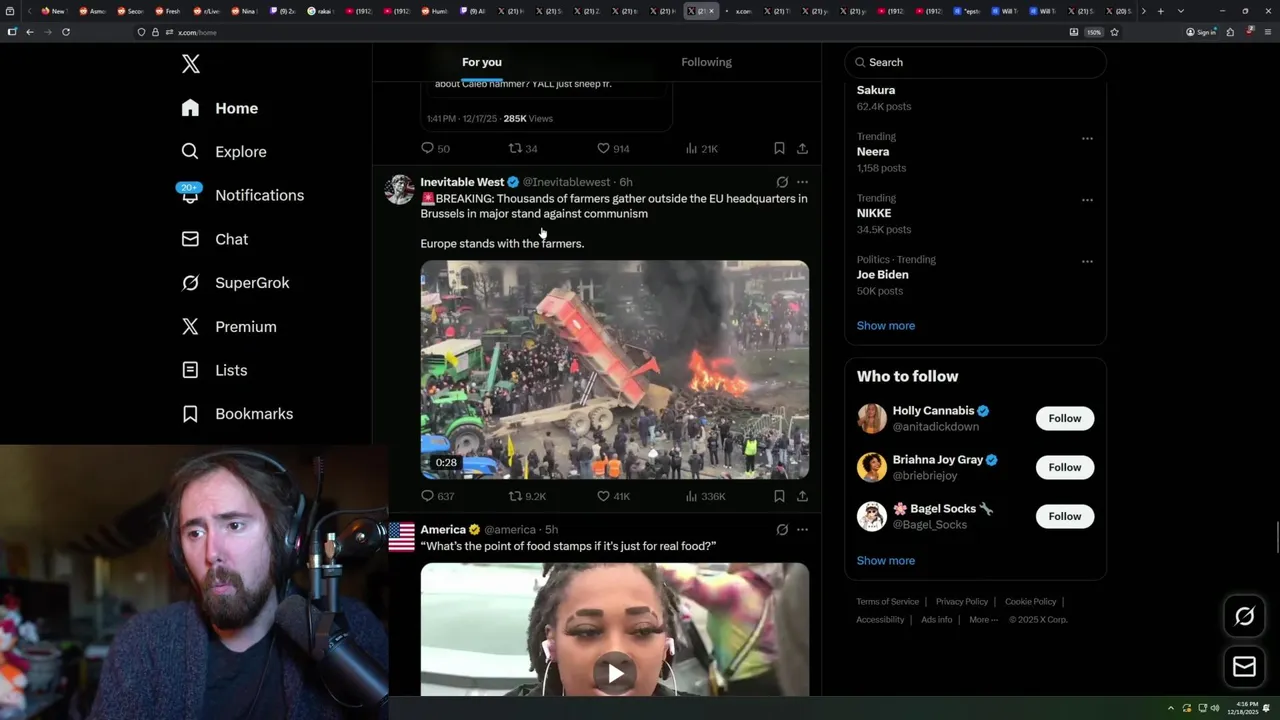
Task: Play the farmers protest video thumbnail
Action: click(614, 370)
